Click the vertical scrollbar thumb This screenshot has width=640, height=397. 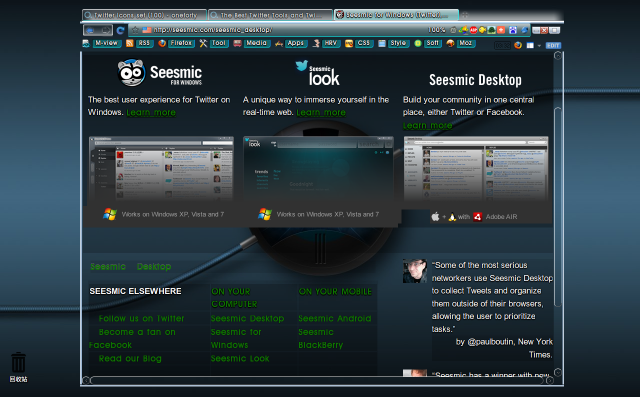(558, 206)
